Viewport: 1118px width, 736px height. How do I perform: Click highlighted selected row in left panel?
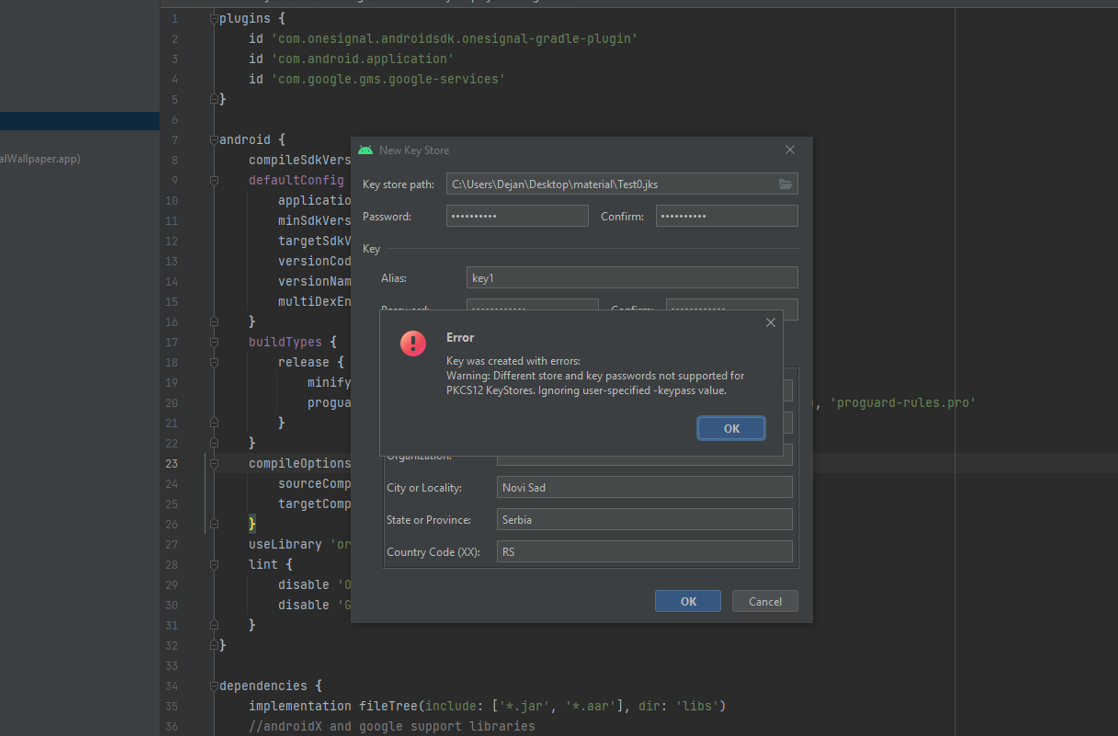(80, 121)
